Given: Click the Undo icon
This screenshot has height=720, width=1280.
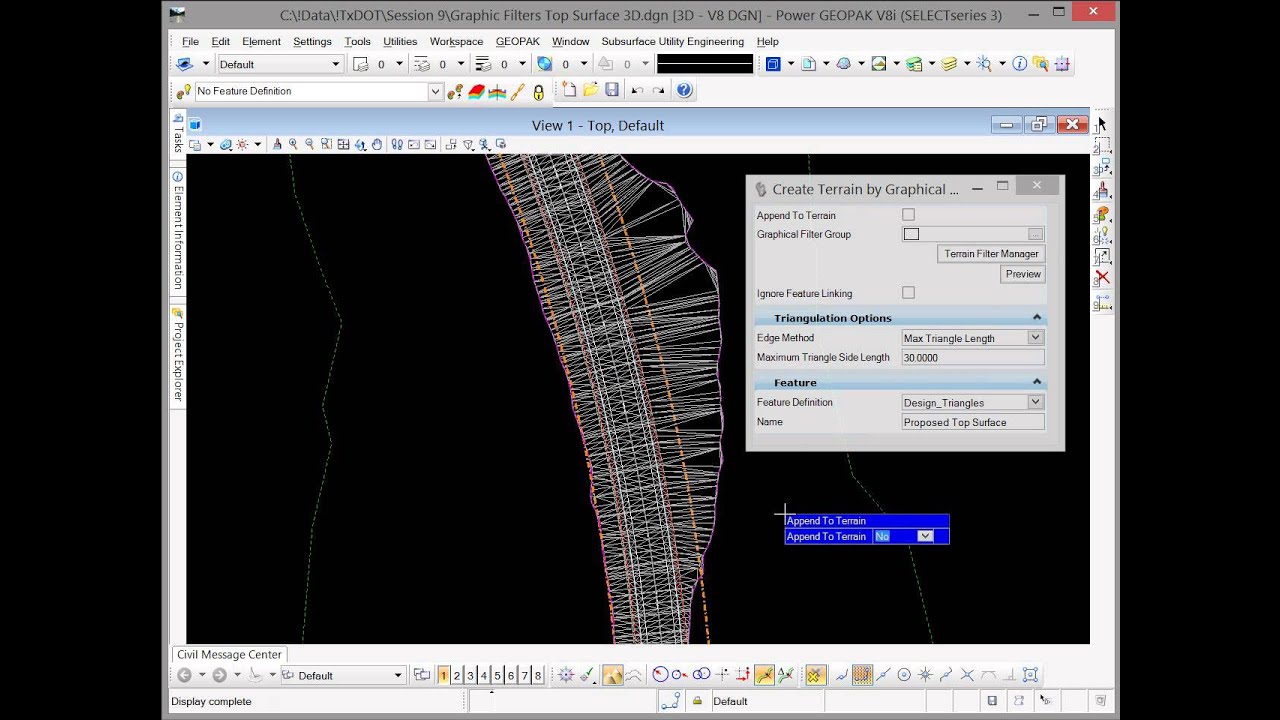Looking at the screenshot, I should (x=636, y=90).
